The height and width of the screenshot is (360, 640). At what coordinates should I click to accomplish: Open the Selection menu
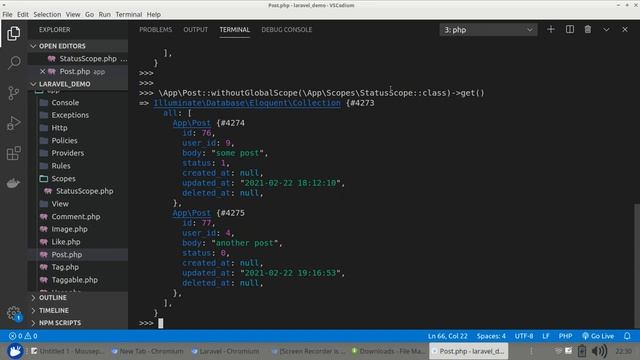click(x=47, y=14)
